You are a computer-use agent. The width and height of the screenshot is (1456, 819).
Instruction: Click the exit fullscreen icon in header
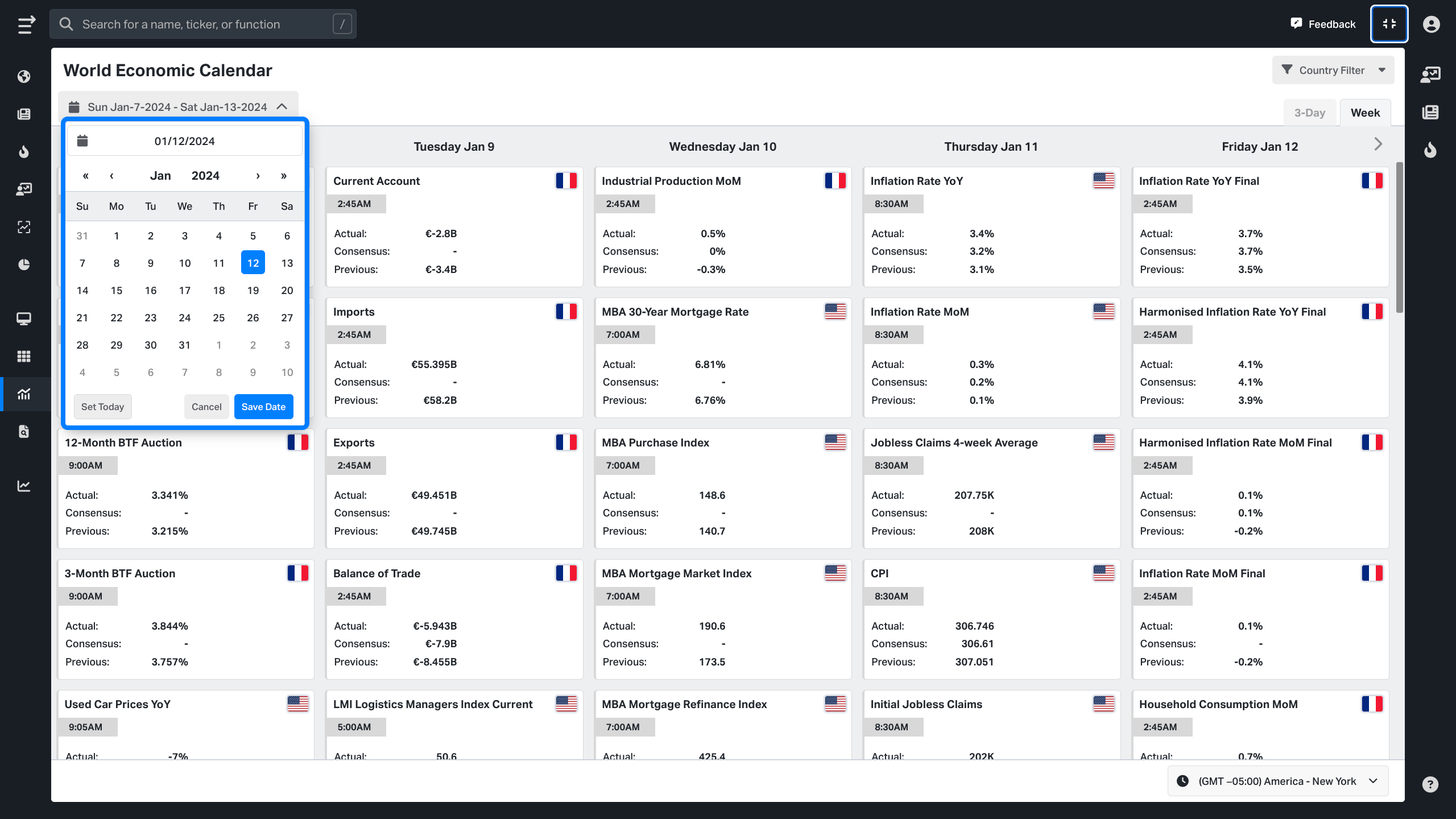[1389, 24]
